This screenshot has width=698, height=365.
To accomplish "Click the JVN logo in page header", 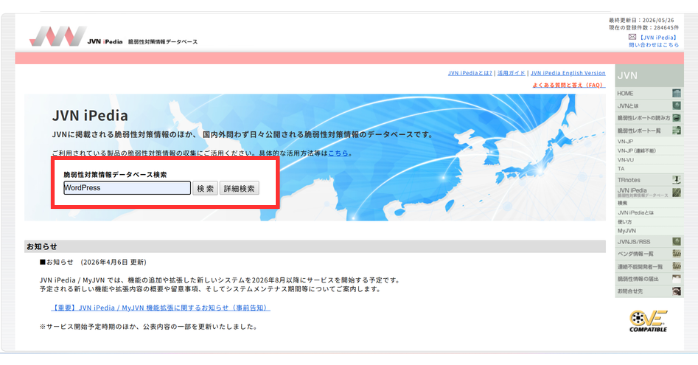I will tap(58, 36).
